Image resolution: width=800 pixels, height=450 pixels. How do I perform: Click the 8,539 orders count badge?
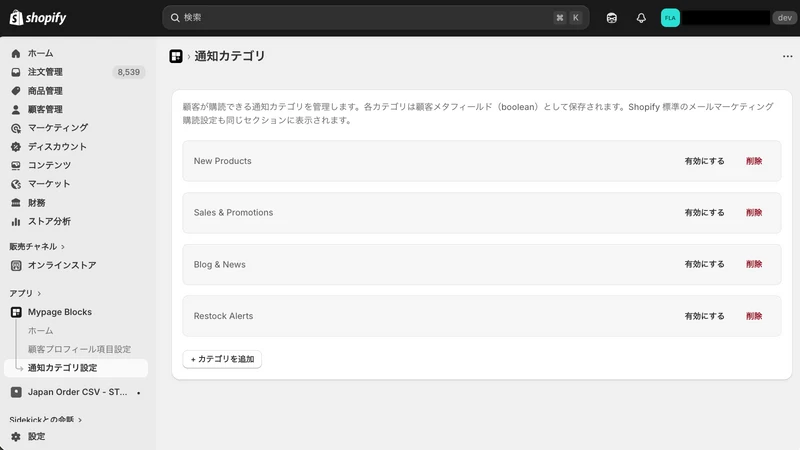(x=129, y=72)
